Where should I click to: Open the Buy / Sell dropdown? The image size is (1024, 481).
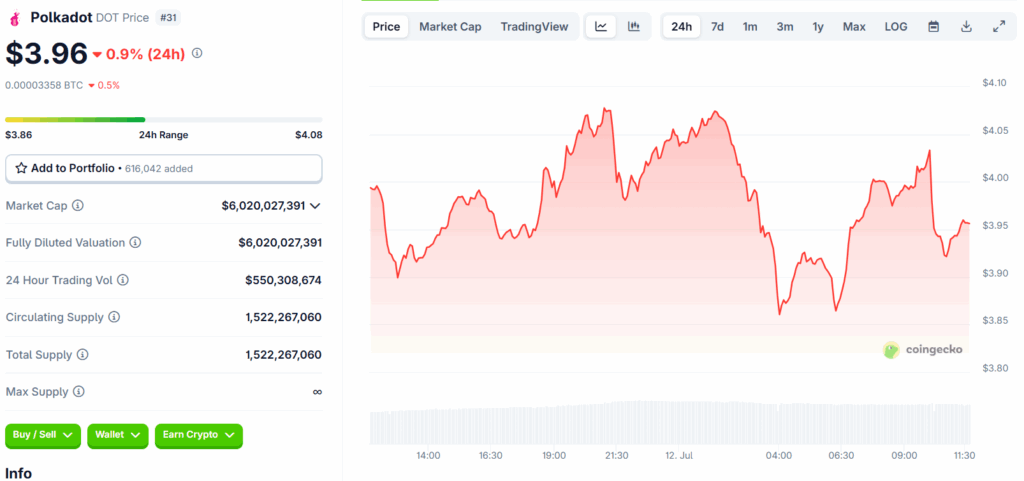point(43,435)
